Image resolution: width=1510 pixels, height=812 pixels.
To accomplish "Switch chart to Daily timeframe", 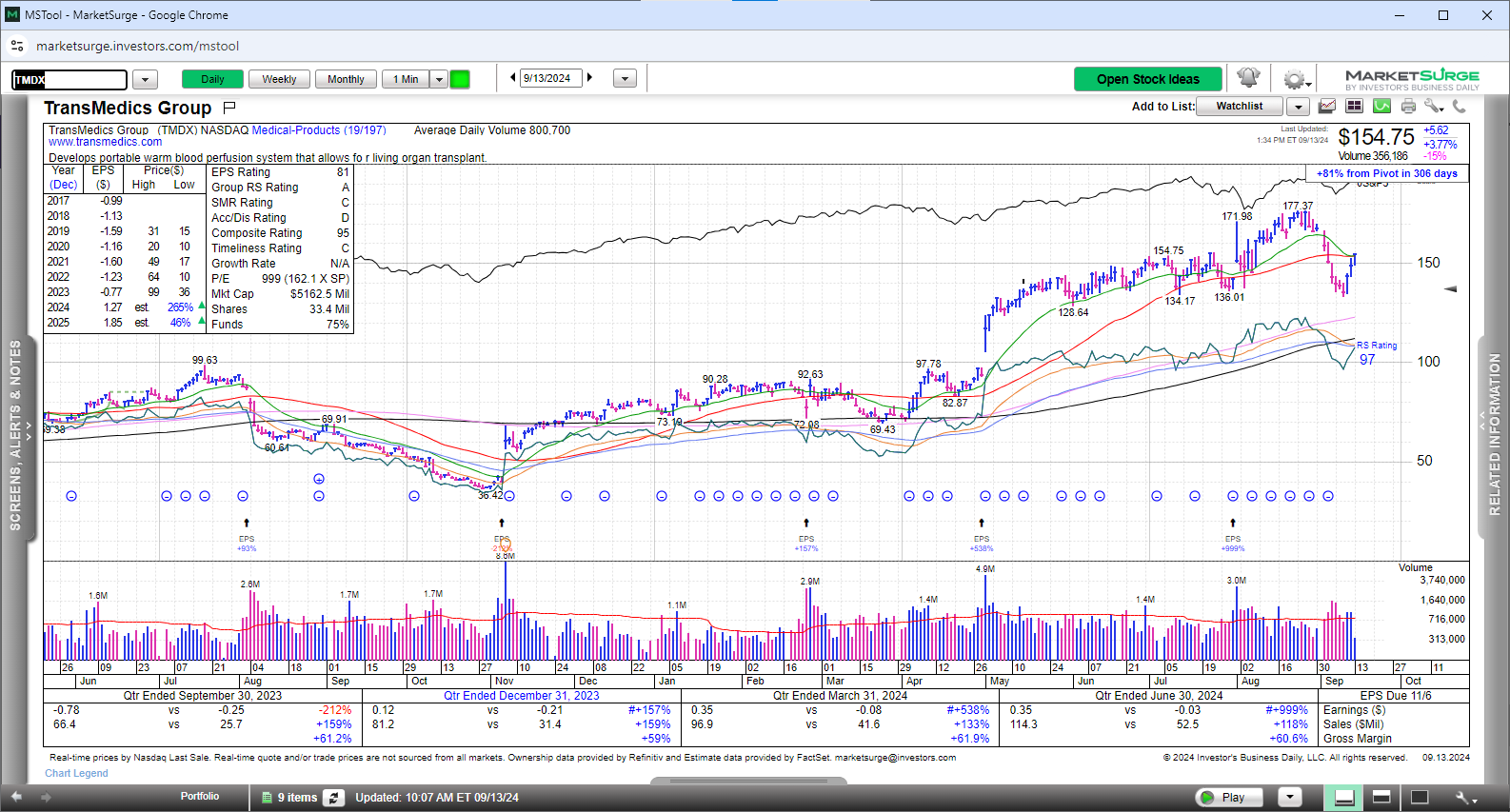I will coord(212,79).
